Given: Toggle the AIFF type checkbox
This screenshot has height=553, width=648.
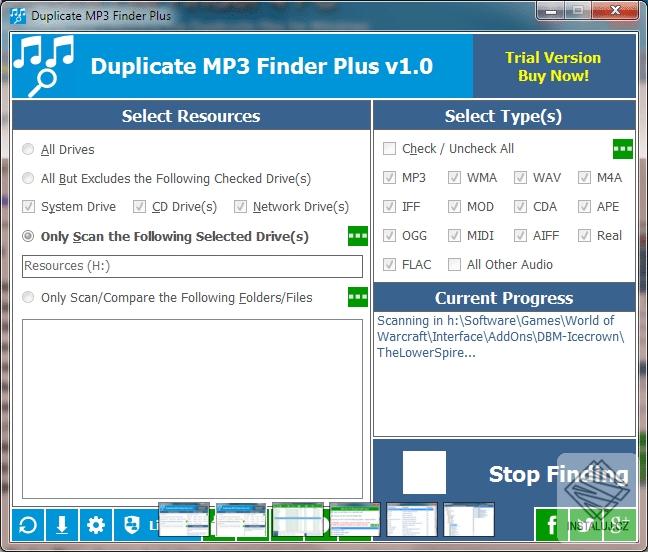Looking at the screenshot, I should click(520, 236).
